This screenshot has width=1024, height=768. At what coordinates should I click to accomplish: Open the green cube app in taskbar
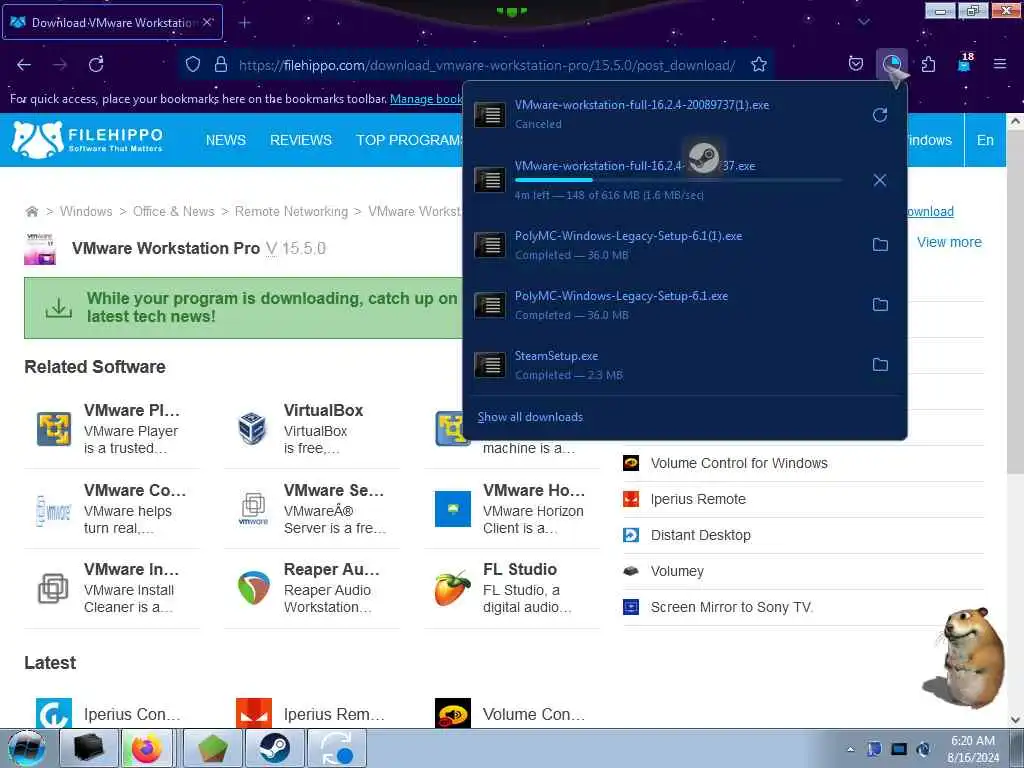tap(213, 748)
